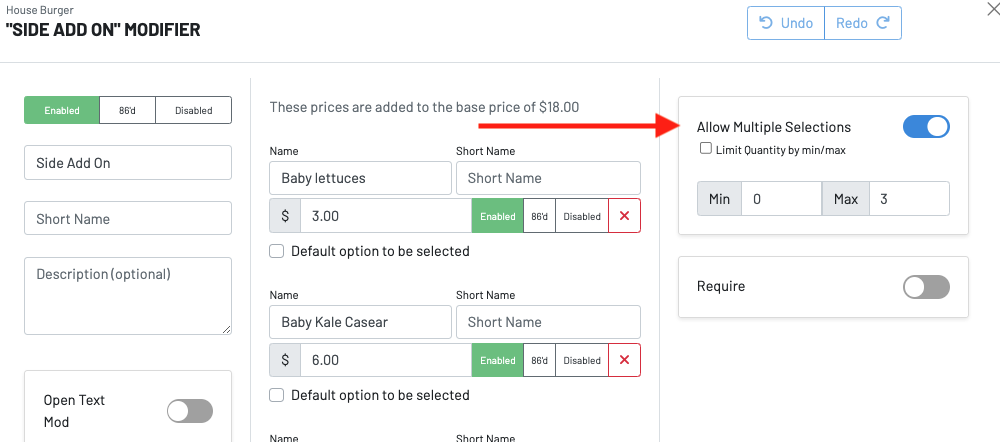Enable the Open Text Mod toggle
The height and width of the screenshot is (442, 1000).
pyautogui.click(x=190, y=411)
